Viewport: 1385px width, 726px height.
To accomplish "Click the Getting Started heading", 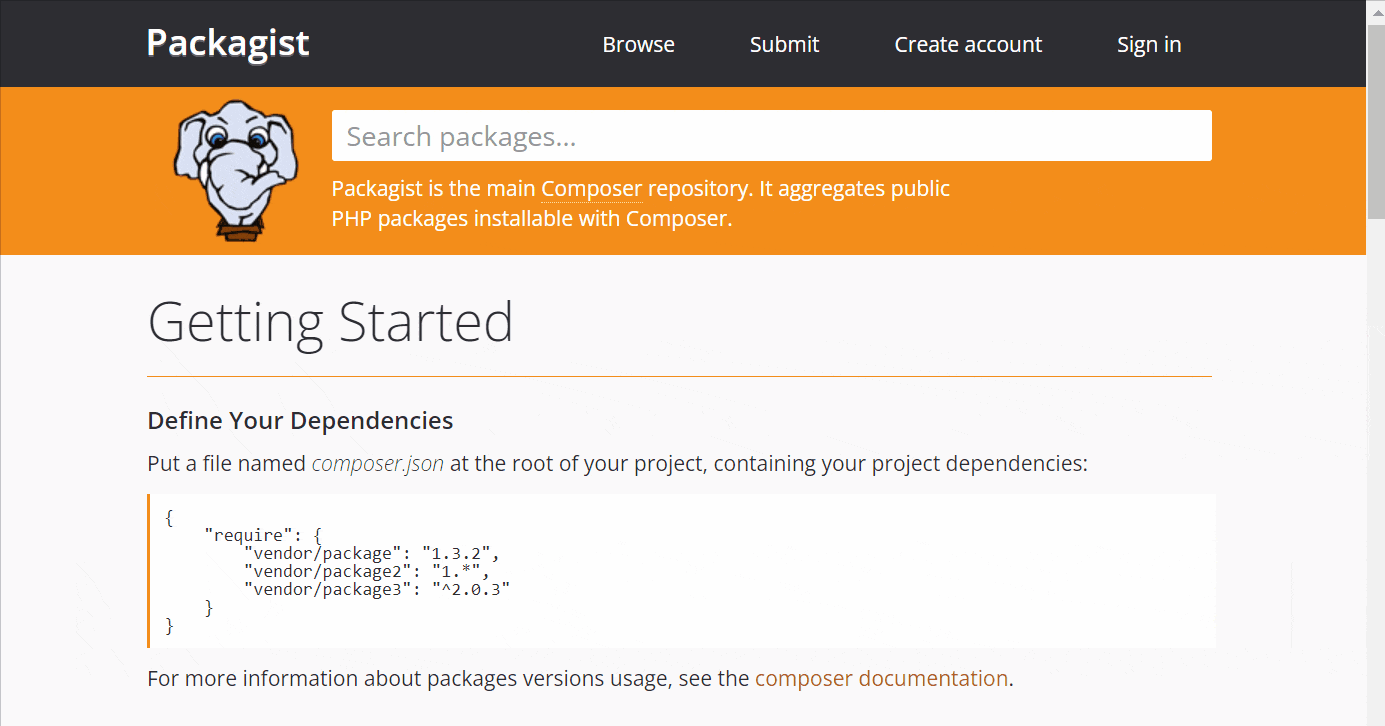I will click(330, 322).
